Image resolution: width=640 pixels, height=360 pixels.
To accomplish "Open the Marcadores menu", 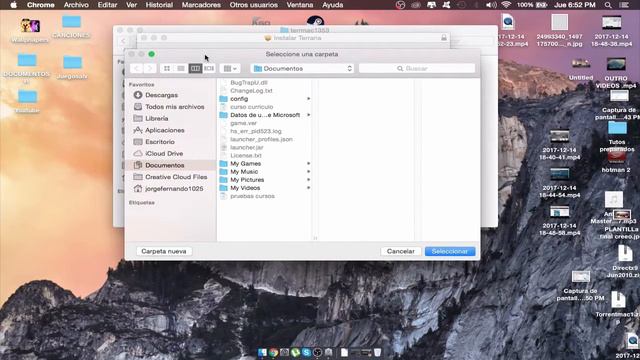I will click(201, 5).
